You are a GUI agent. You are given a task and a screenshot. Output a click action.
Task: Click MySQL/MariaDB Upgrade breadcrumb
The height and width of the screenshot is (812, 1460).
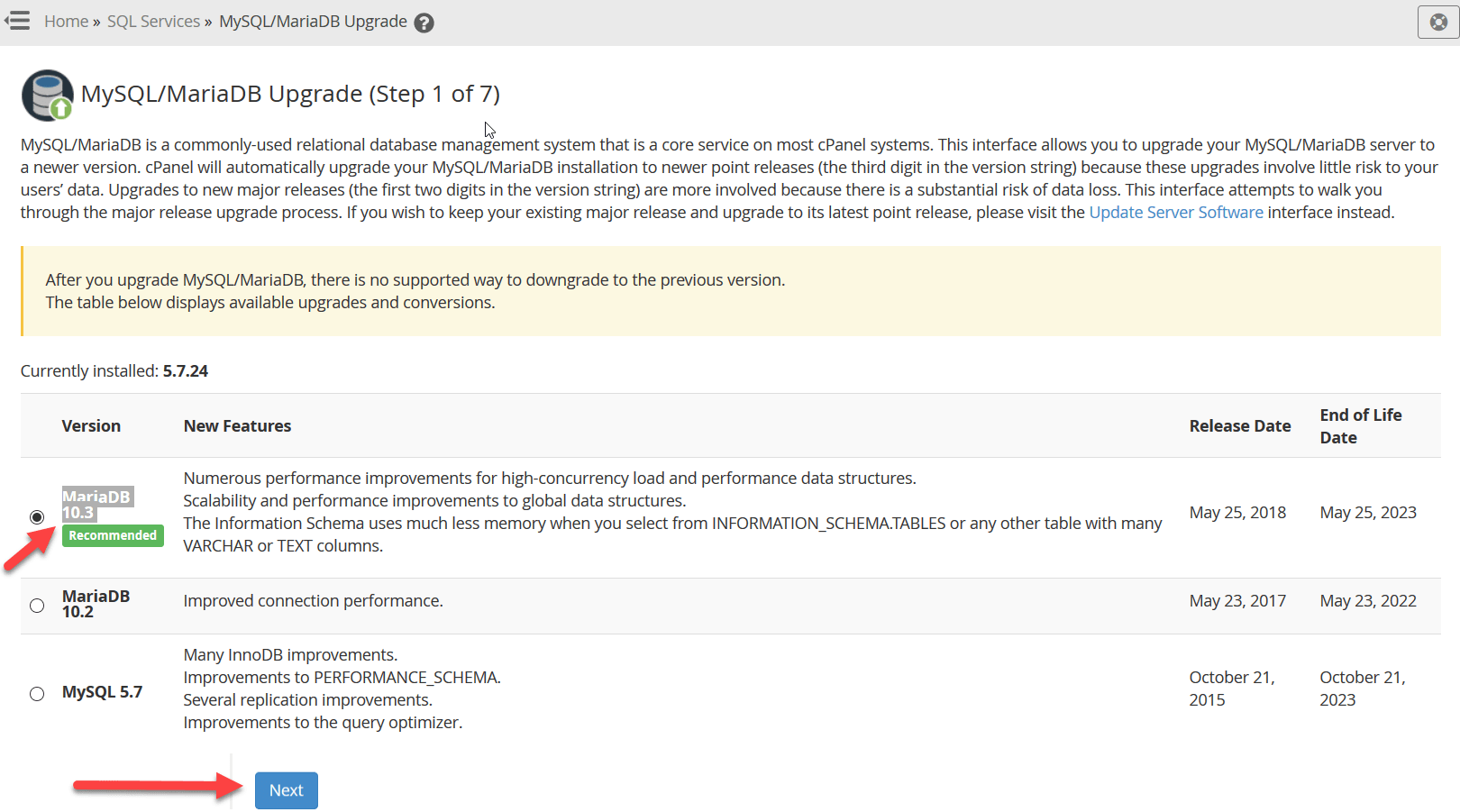point(313,22)
